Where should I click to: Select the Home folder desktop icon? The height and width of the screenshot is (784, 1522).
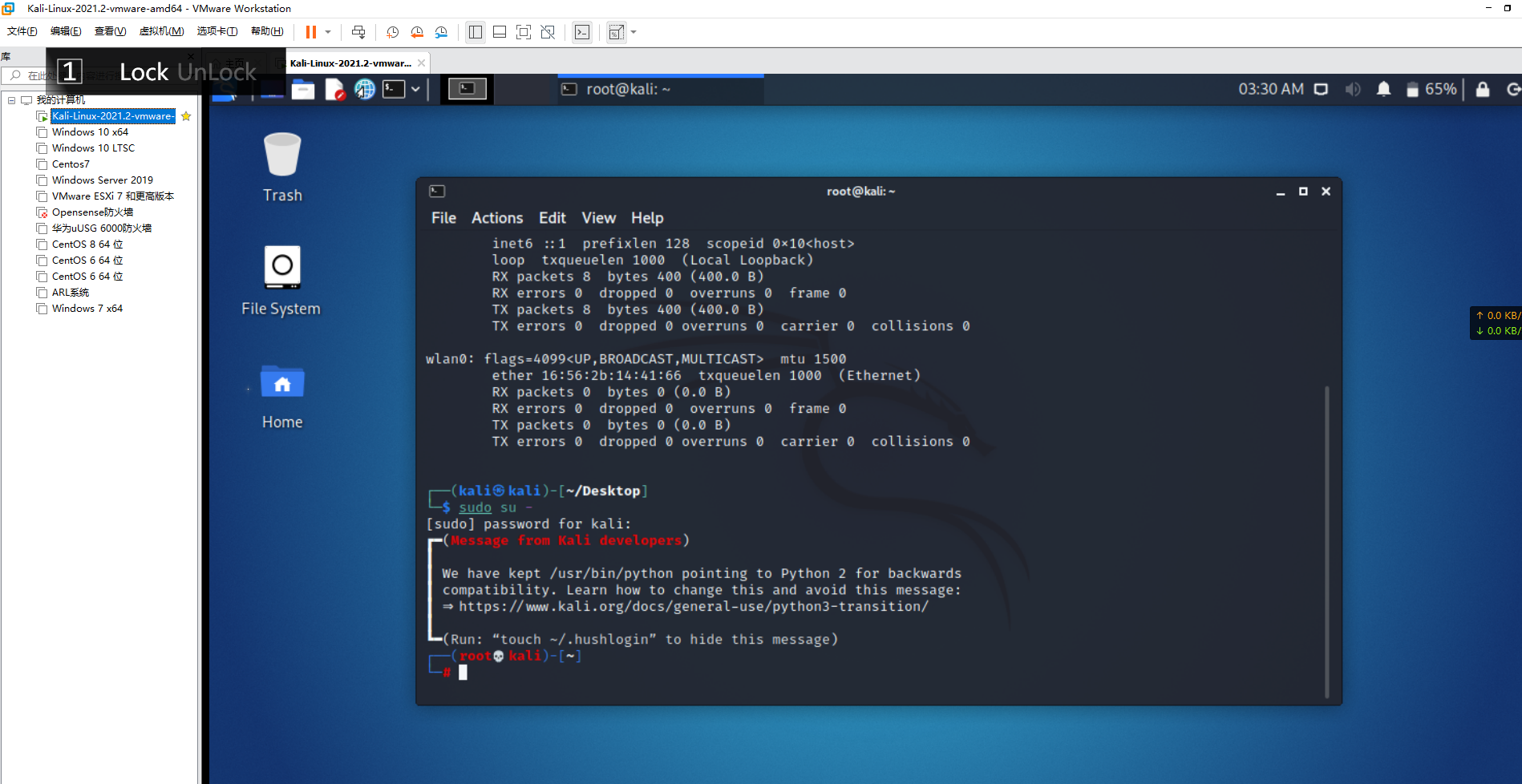coord(282,398)
